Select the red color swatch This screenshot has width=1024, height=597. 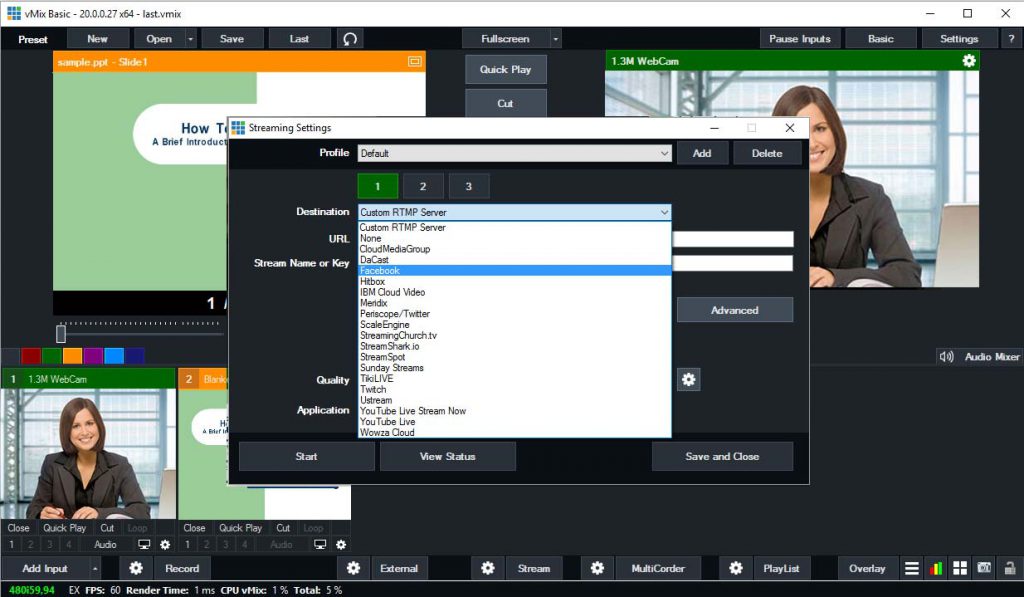[x=31, y=356]
